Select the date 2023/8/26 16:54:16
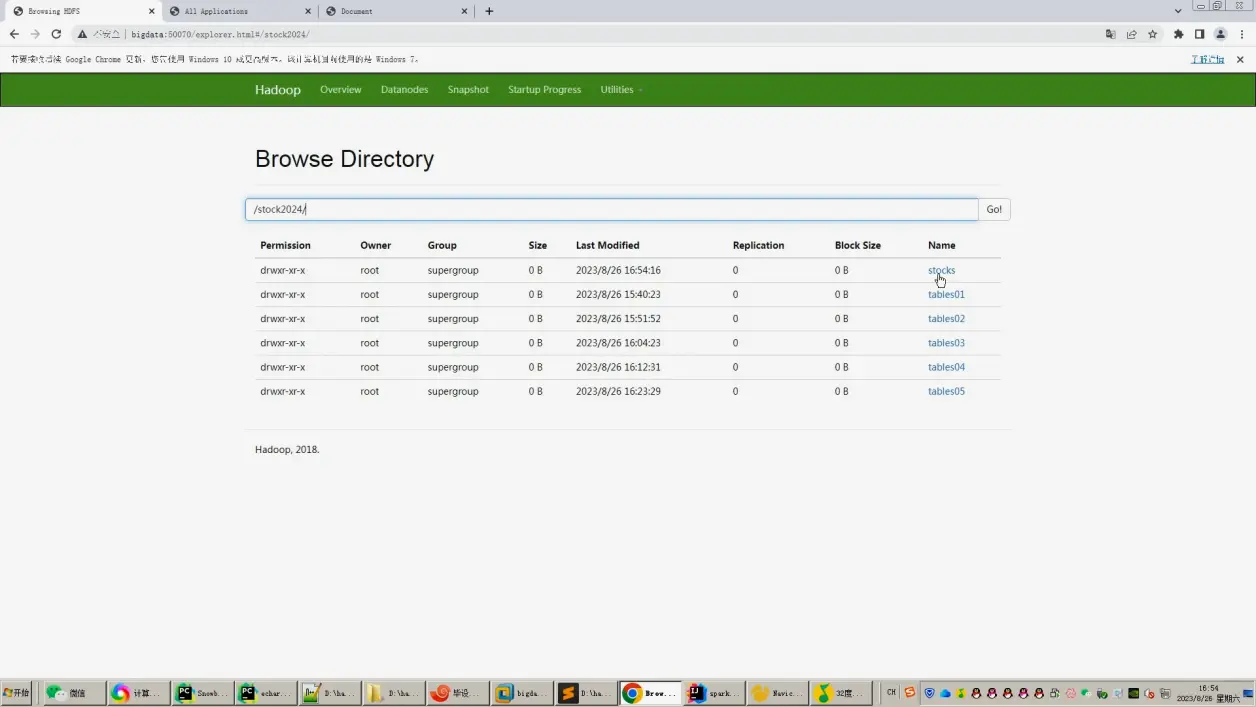The image size is (1256, 707). point(618,270)
